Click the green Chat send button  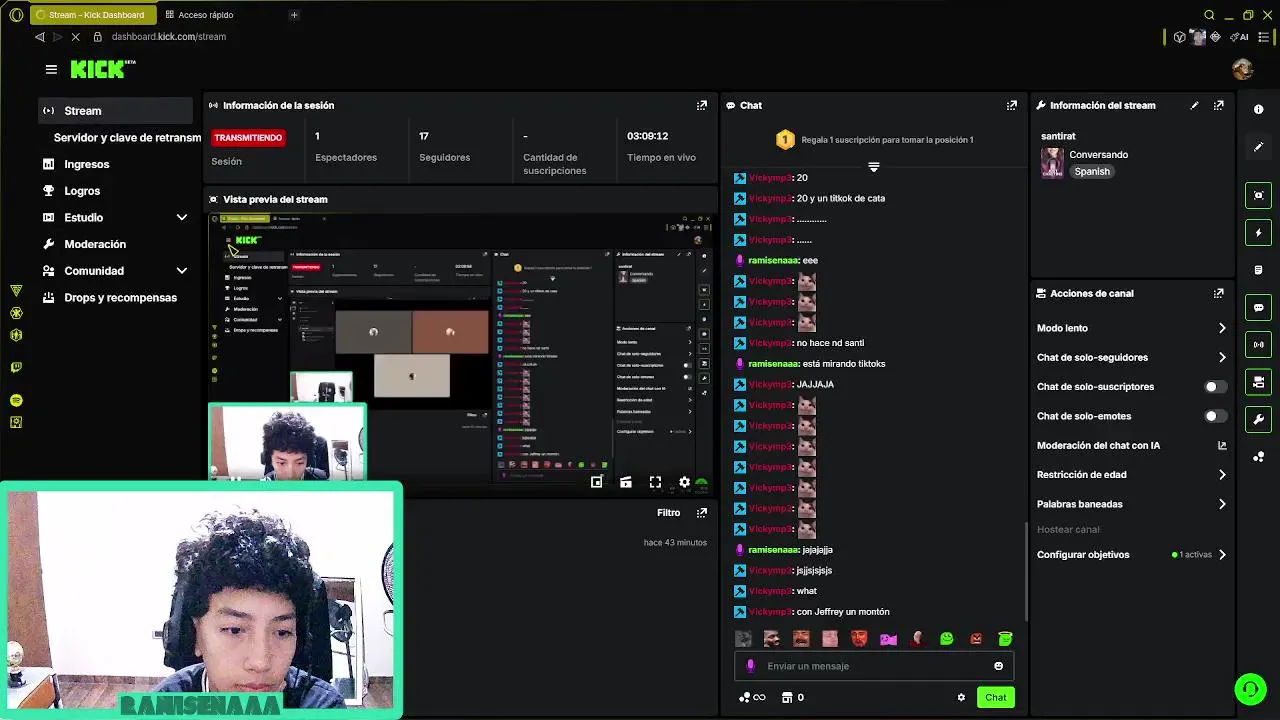[x=995, y=697]
